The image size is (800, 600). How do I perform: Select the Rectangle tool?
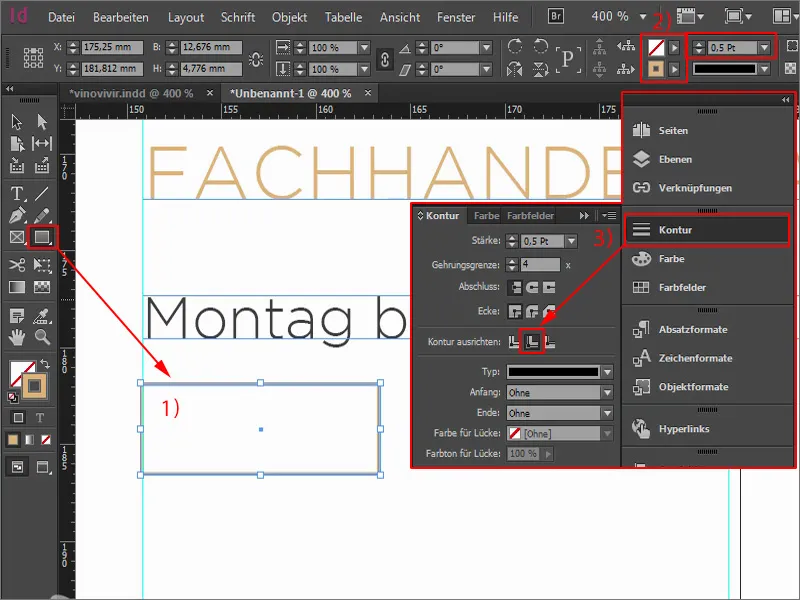tap(42, 237)
